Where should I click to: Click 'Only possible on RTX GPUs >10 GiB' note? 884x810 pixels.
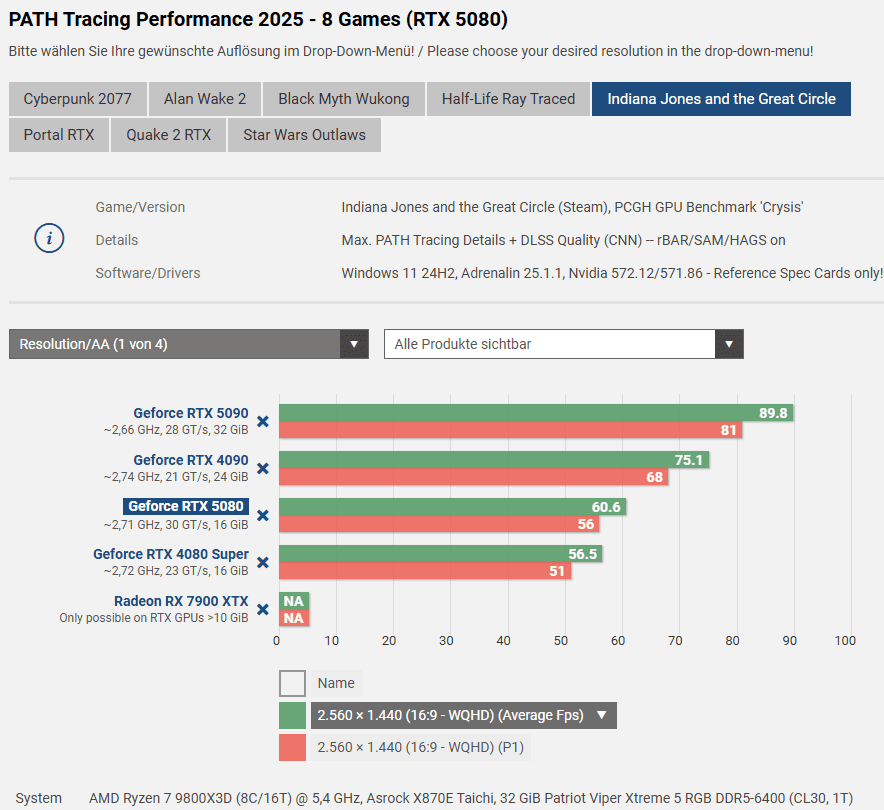(x=154, y=618)
